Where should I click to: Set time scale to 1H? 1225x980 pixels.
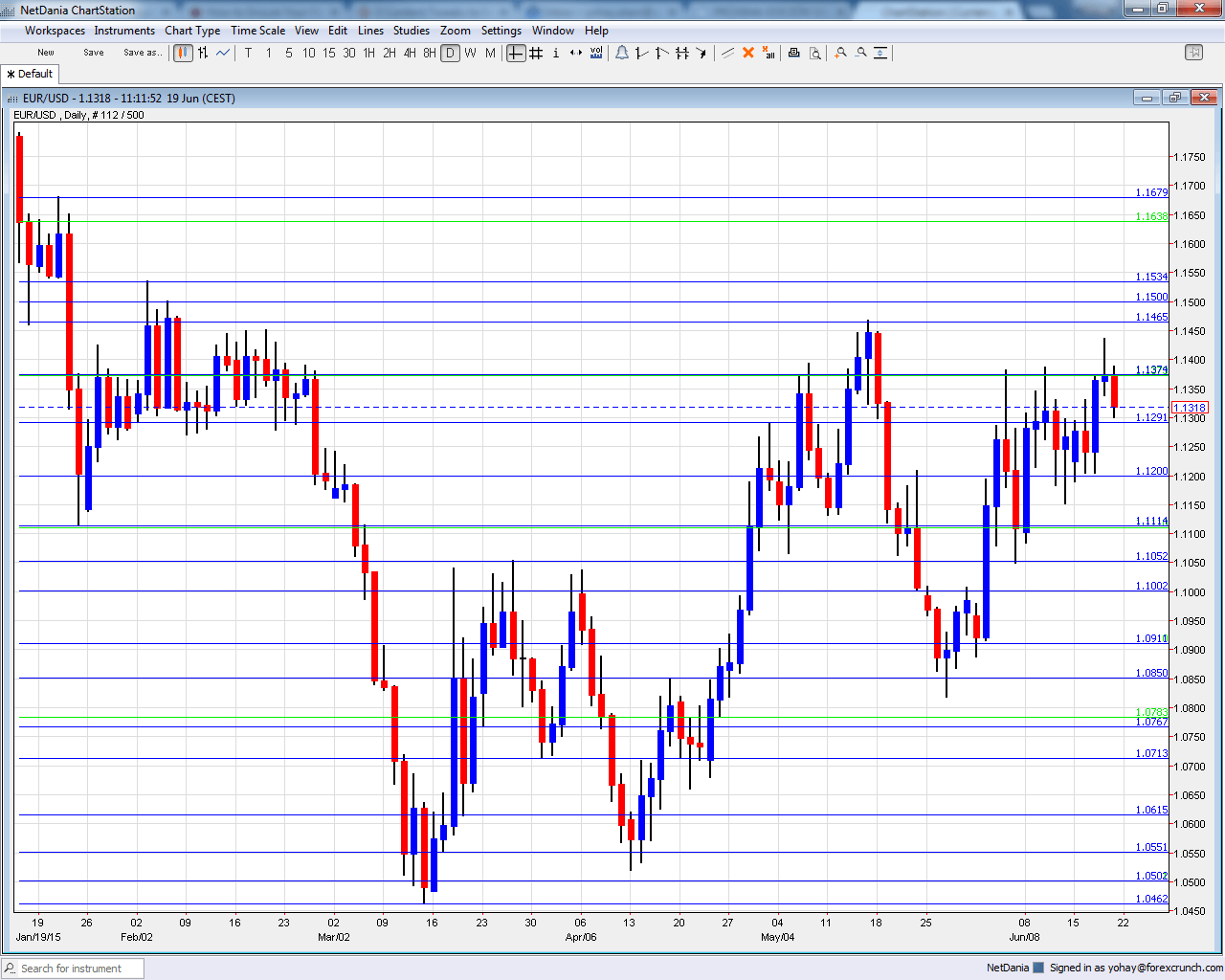tap(369, 53)
